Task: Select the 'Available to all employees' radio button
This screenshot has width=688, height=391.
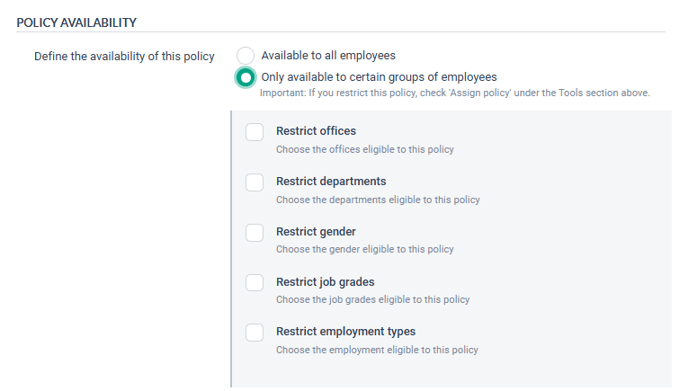Action: point(245,56)
